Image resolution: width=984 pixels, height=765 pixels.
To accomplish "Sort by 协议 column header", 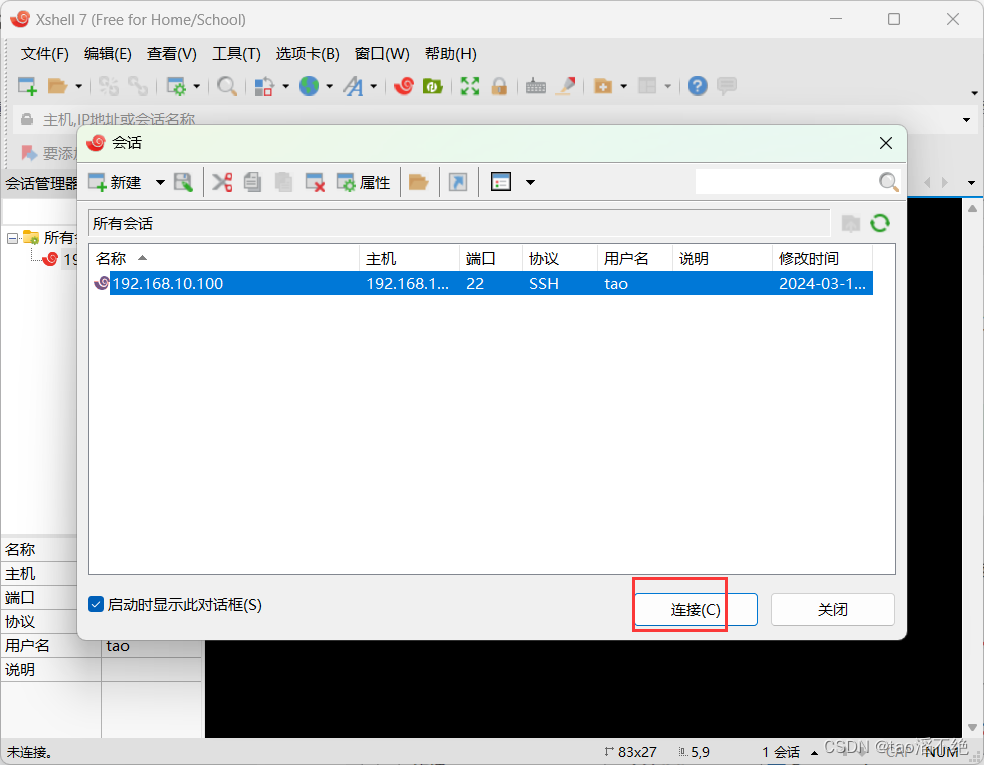I will click(x=560, y=259).
